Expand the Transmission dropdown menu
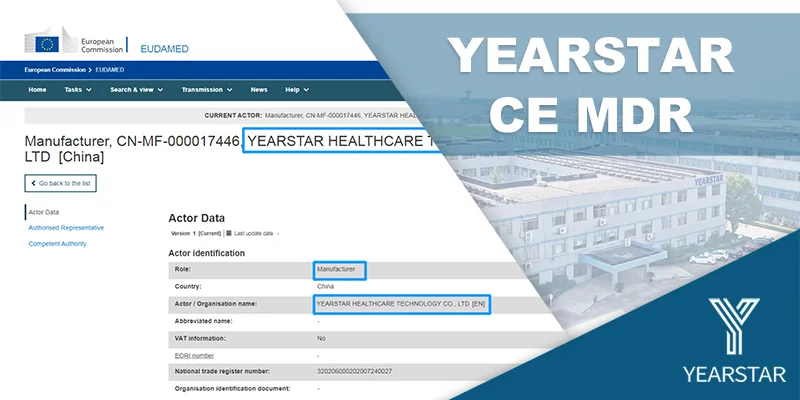This screenshot has width=800, height=400. (207, 90)
